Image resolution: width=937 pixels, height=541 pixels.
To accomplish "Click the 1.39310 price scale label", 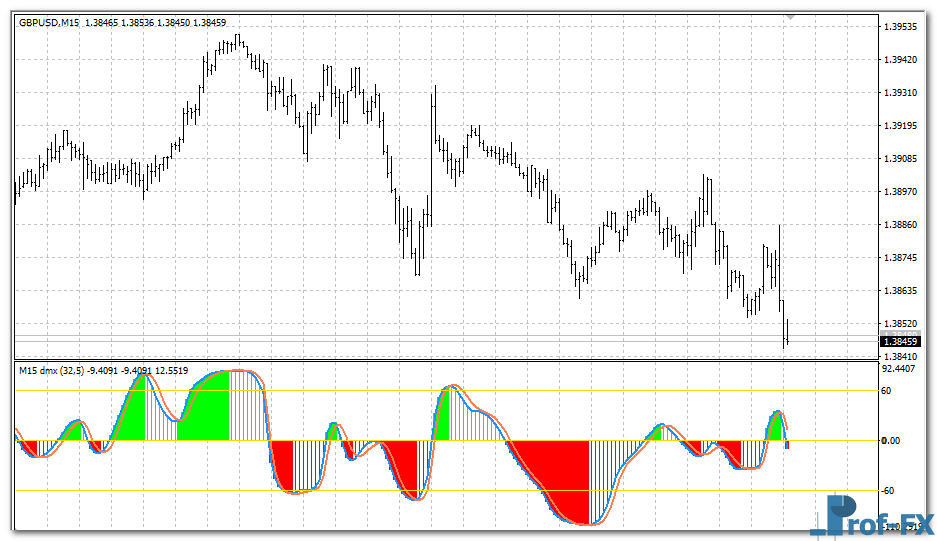I will tap(901, 93).
